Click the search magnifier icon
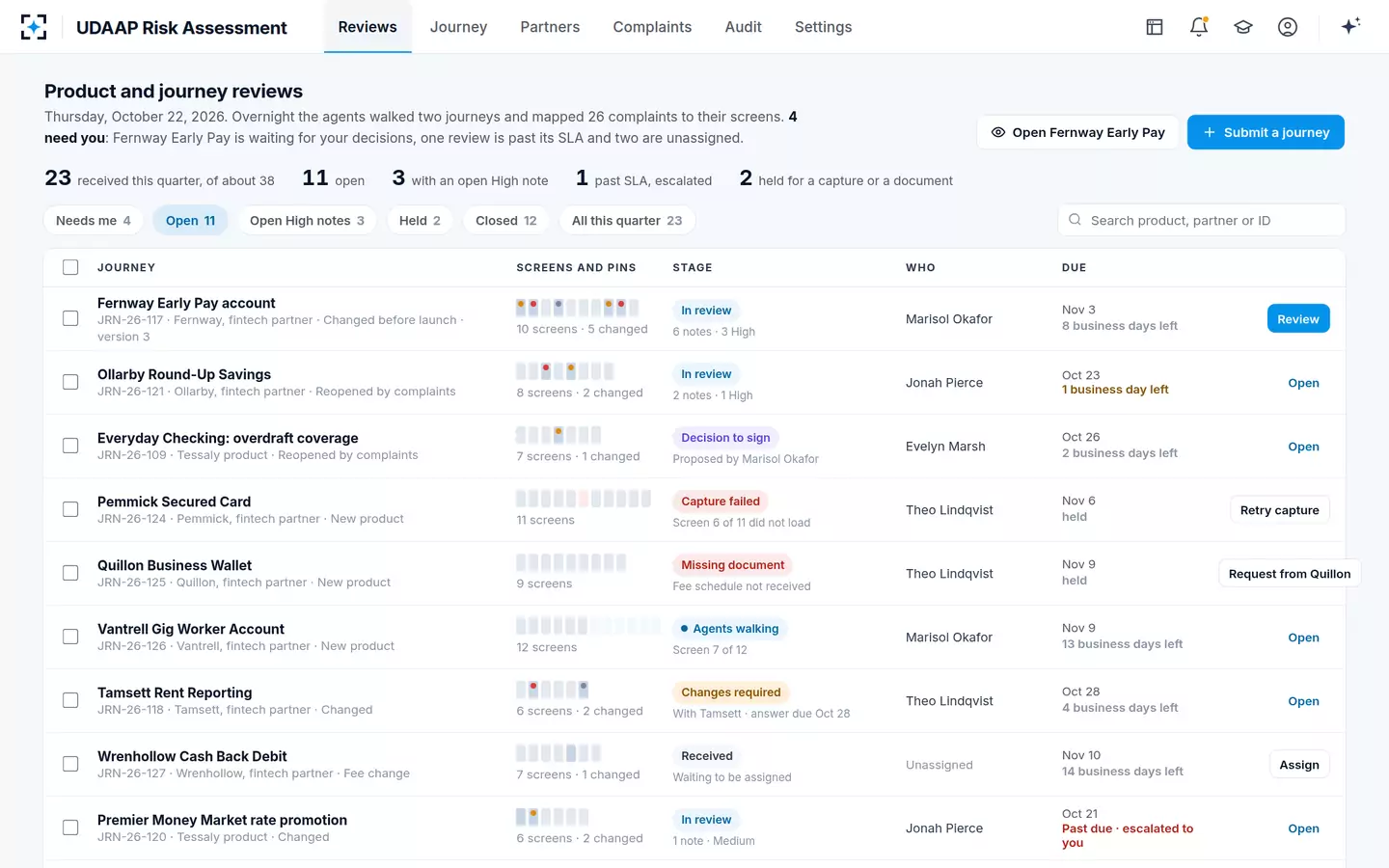The image size is (1389, 868). 1076,220
